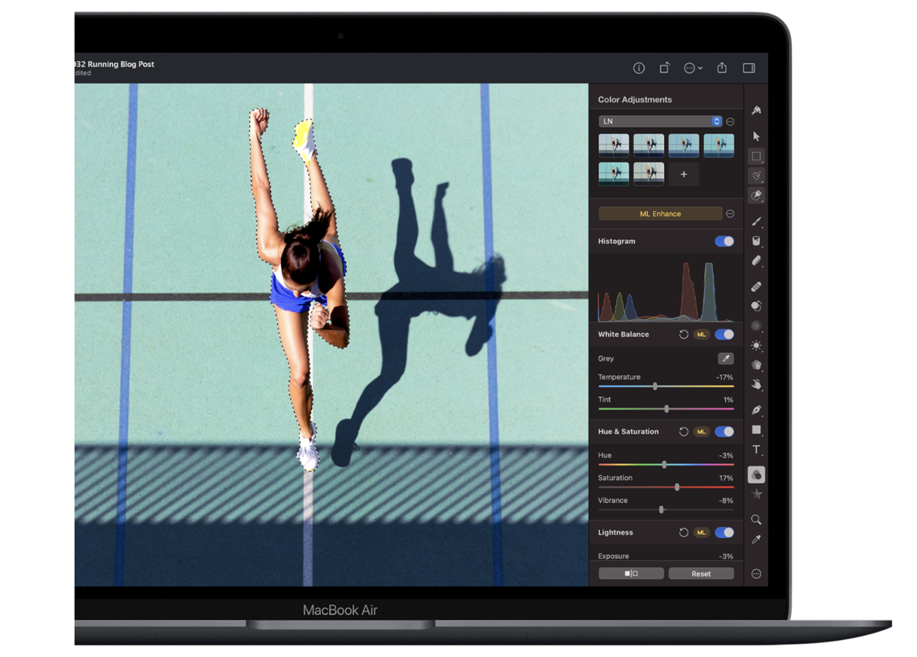Open the options menu beside ML Enhance
Screen dimensions: 917x657
pos(730,214)
